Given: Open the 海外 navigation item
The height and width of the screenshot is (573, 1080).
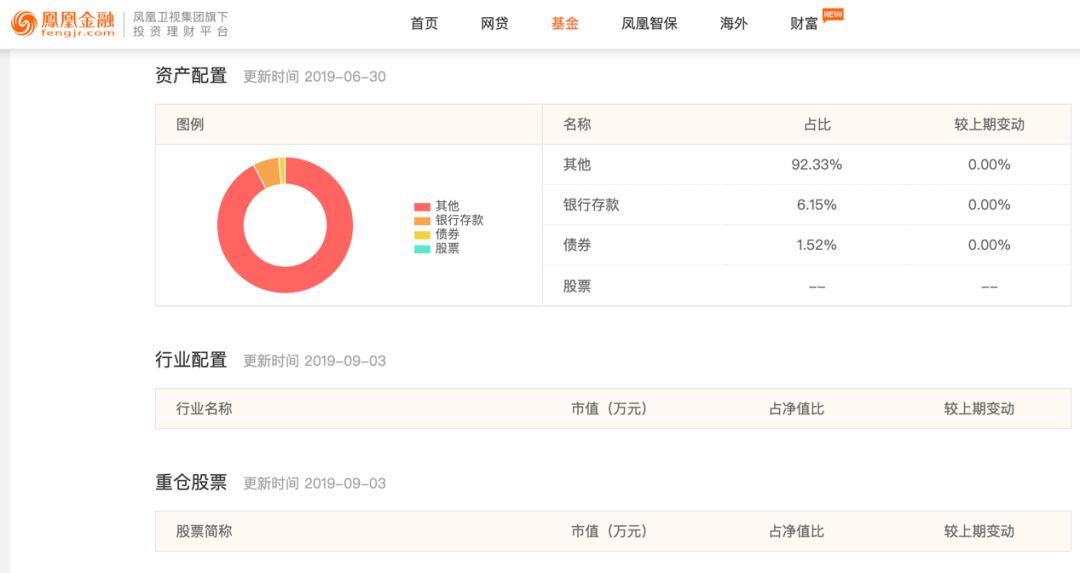Looking at the screenshot, I should [x=734, y=23].
